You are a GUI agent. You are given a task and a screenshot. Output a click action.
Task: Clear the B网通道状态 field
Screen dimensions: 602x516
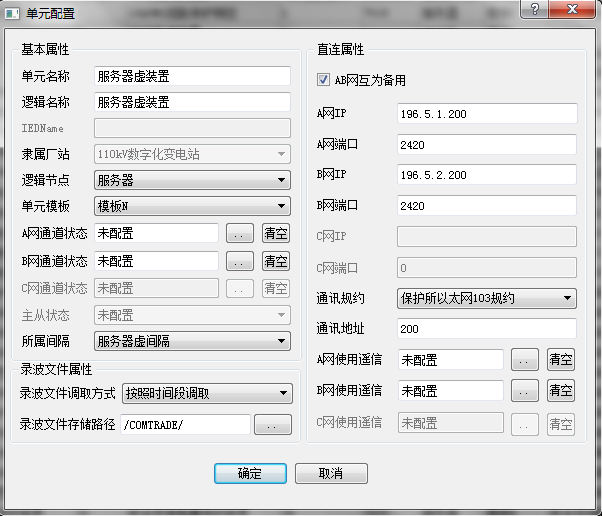click(275, 262)
